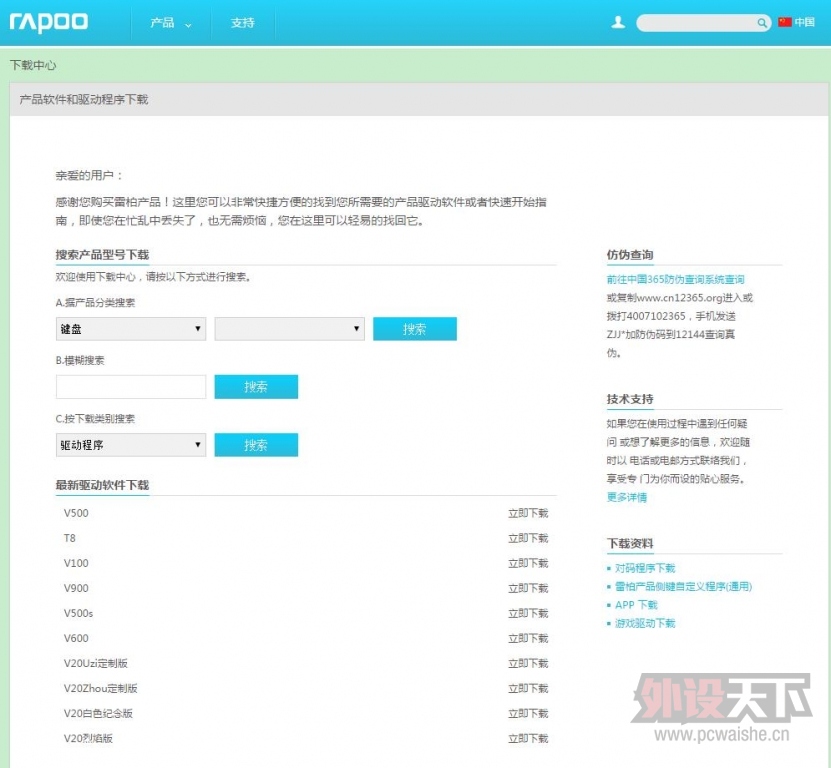The image size is (831, 768).
Task: Click the V500 driver entry
Action: click(76, 513)
